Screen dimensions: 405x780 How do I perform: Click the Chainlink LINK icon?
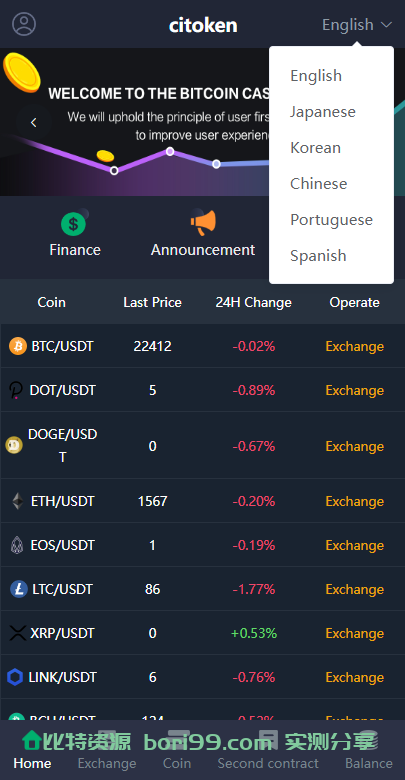pyautogui.click(x=15, y=677)
